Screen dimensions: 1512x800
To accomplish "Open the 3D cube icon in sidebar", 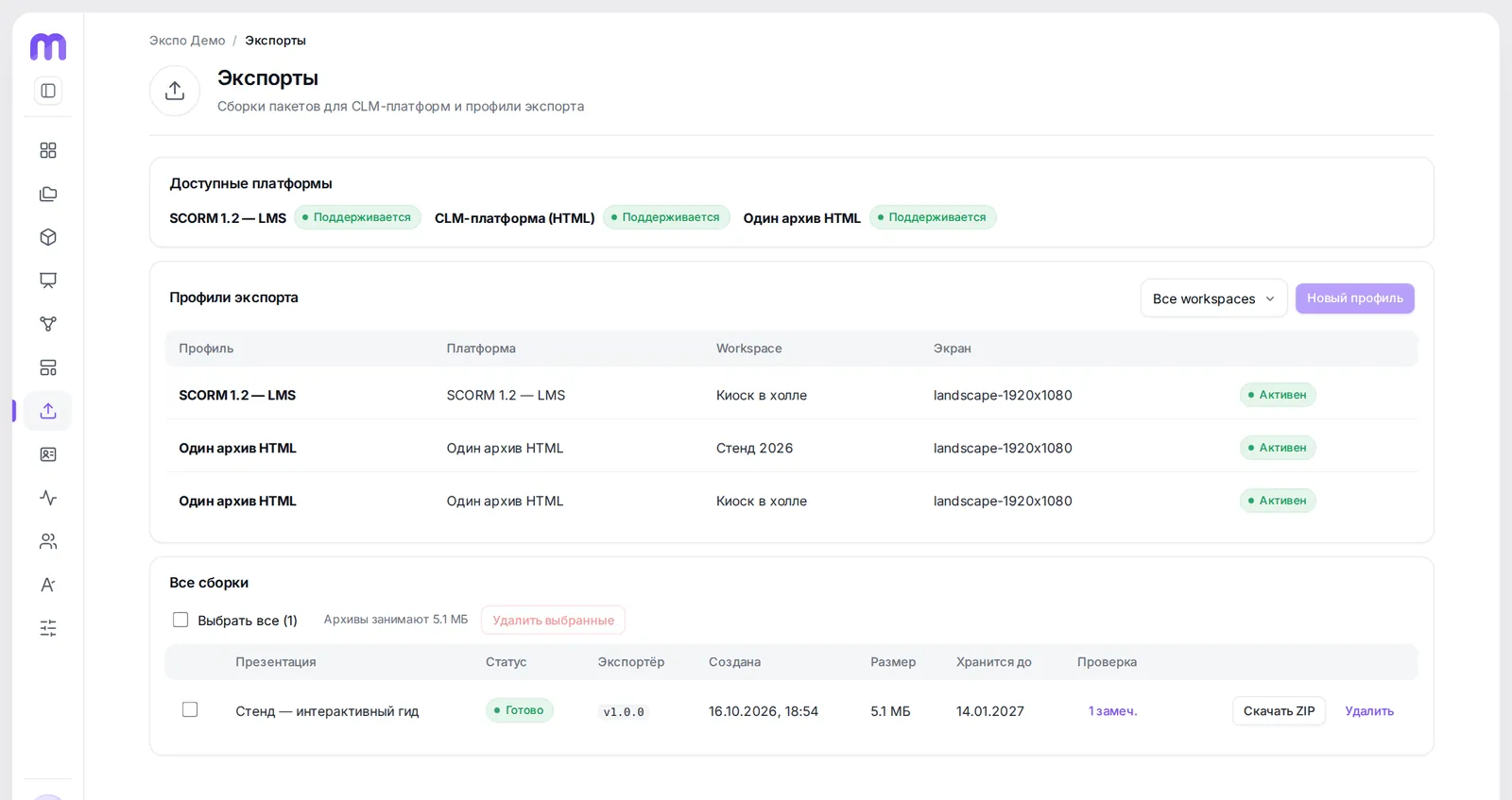I will pos(48,237).
